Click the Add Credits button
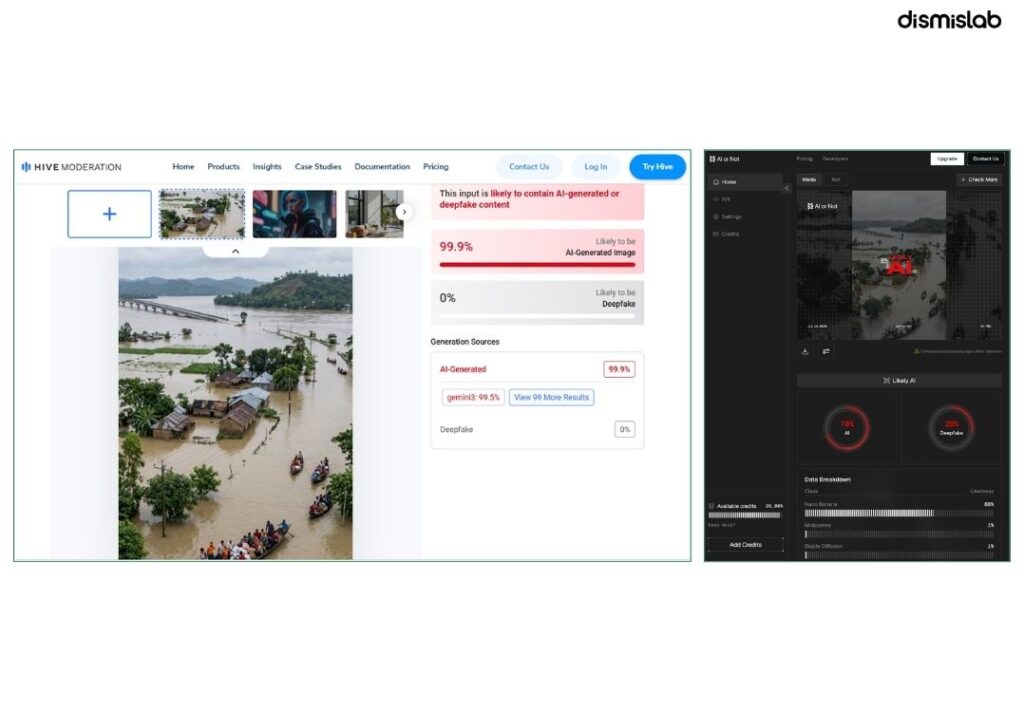Viewport: 1024px width, 712px height. coord(745,545)
